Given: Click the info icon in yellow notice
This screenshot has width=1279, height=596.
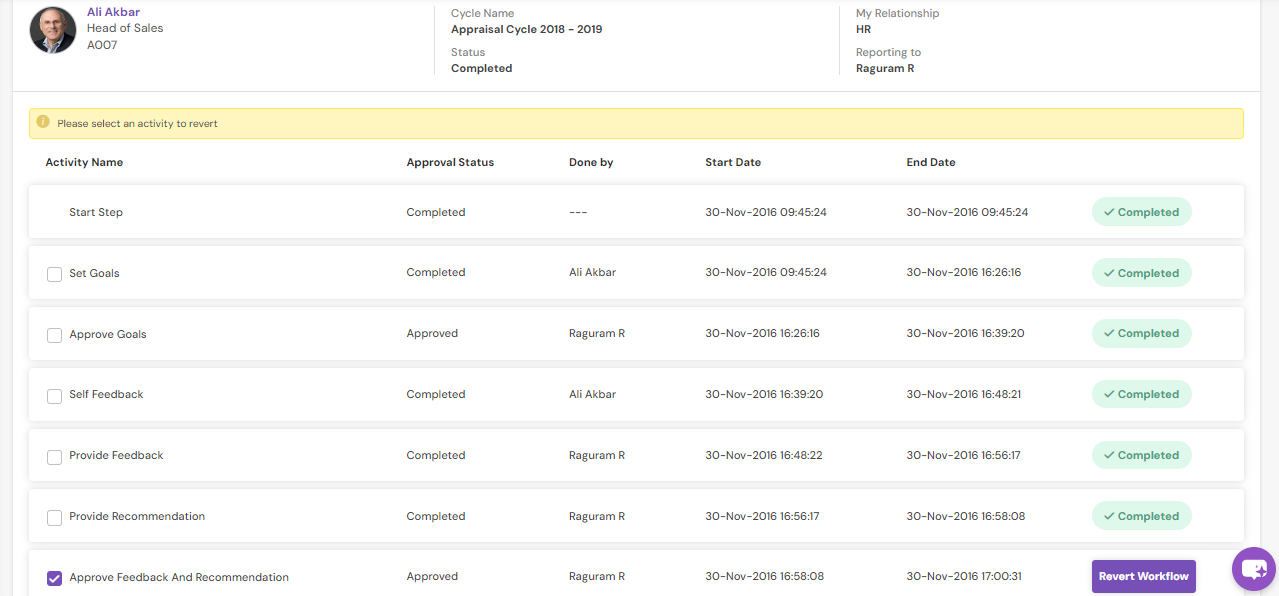Looking at the screenshot, I should (43, 123).
